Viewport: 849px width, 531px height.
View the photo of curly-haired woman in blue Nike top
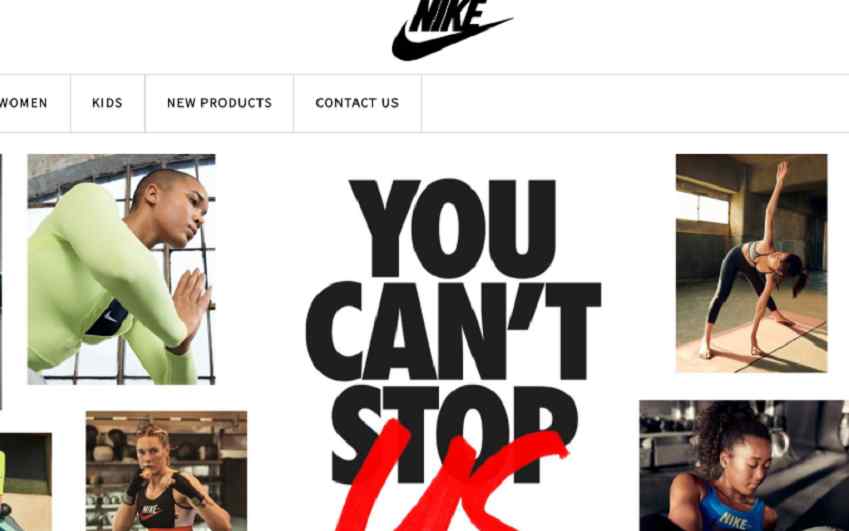744,466
